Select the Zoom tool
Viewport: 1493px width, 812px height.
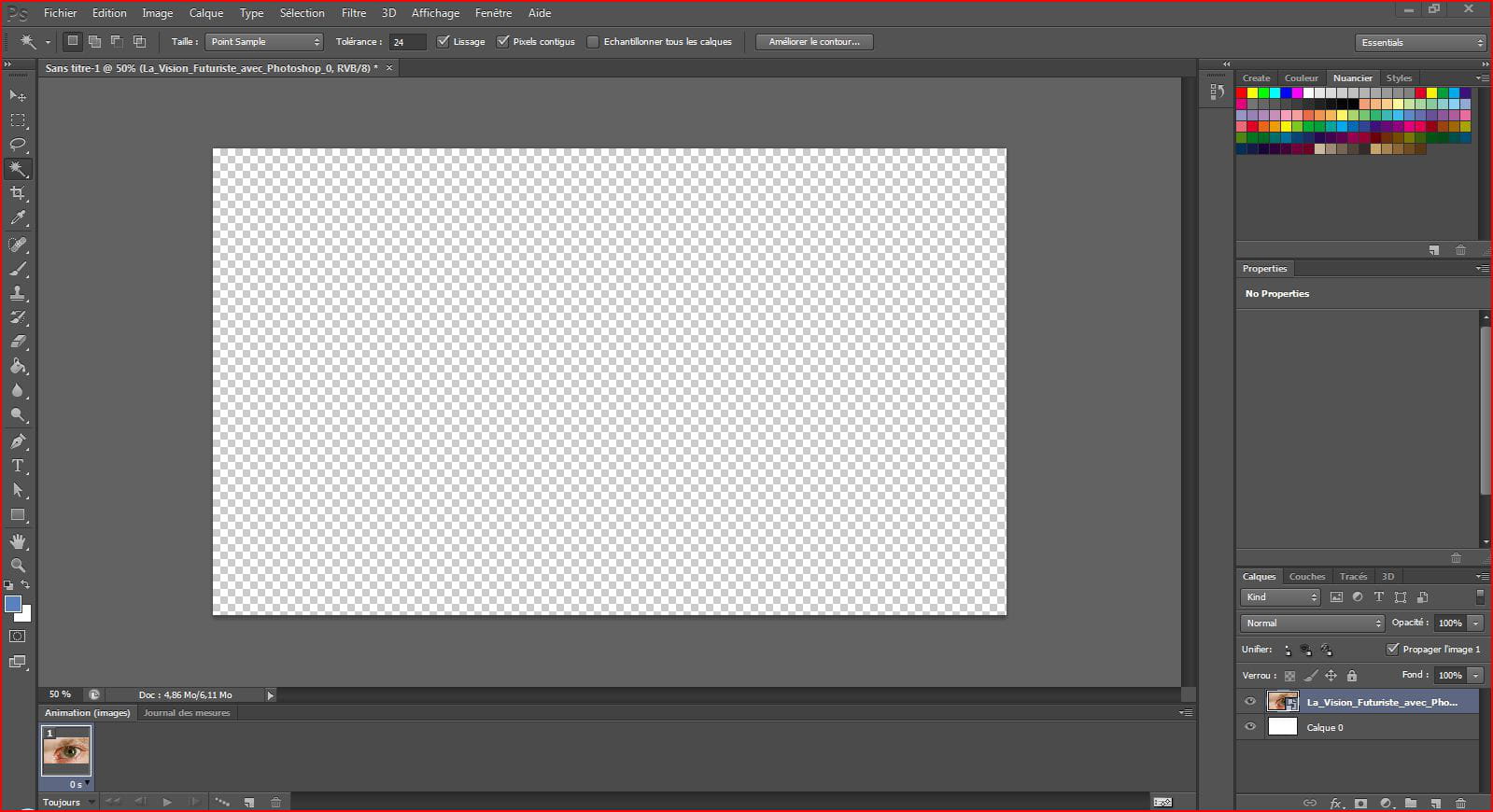pyautogui.click(x=18, y=566)
